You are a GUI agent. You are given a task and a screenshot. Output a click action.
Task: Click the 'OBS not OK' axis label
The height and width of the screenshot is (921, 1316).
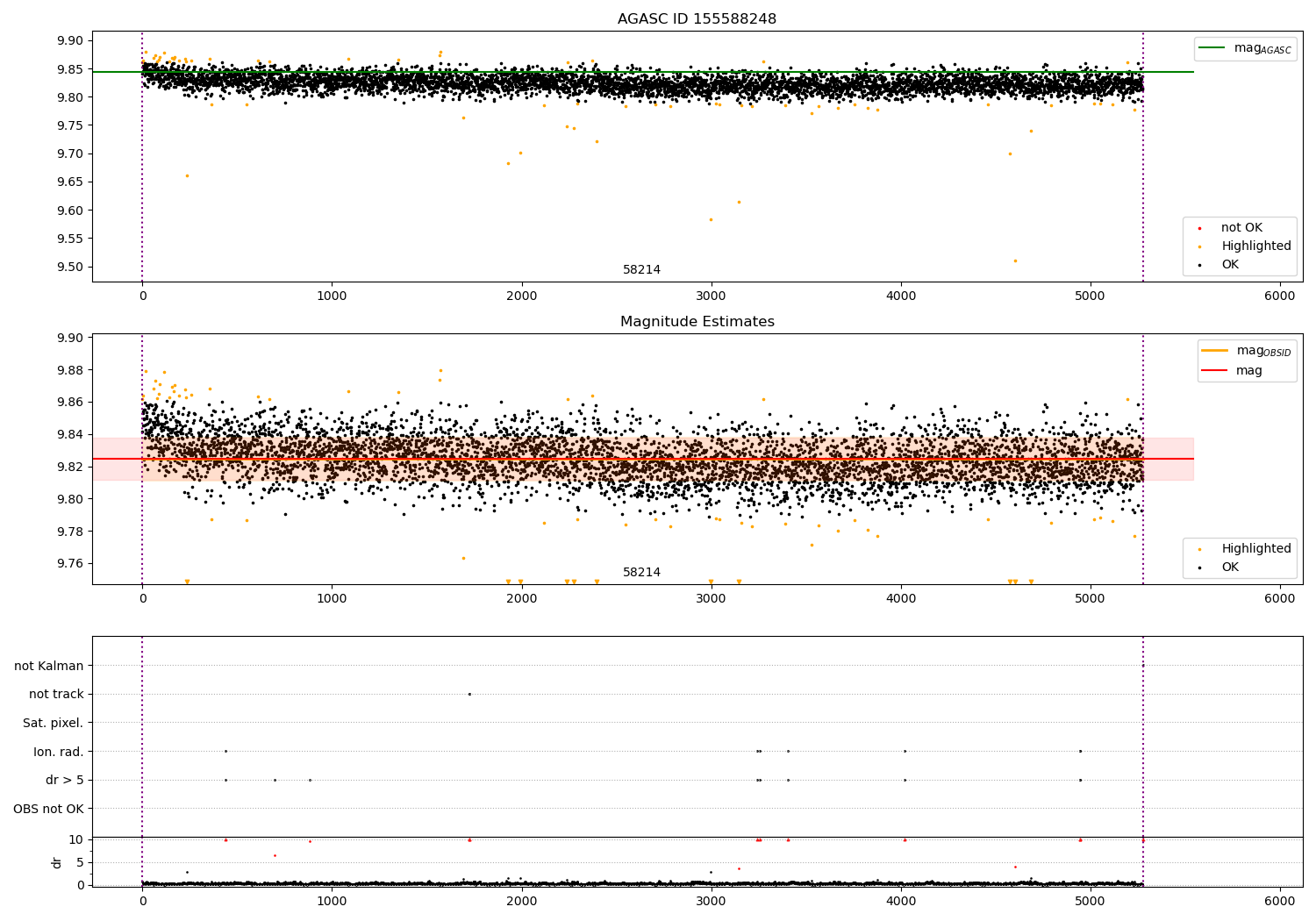point(49,809)
